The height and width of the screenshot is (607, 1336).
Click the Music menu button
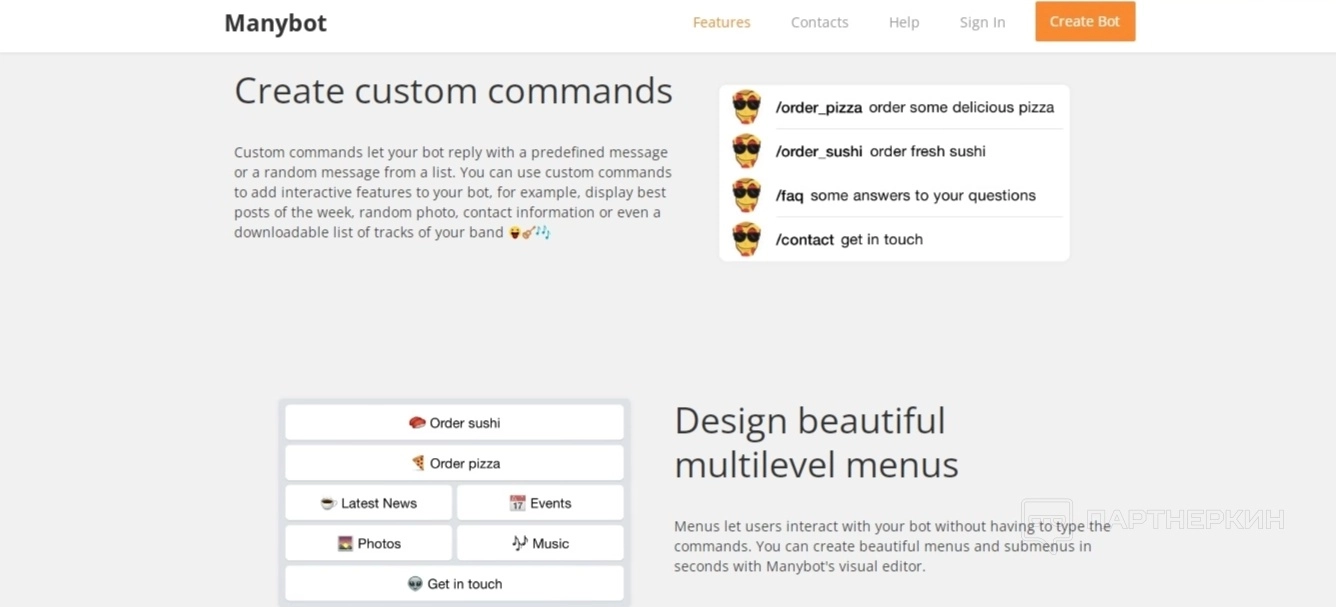540,543
